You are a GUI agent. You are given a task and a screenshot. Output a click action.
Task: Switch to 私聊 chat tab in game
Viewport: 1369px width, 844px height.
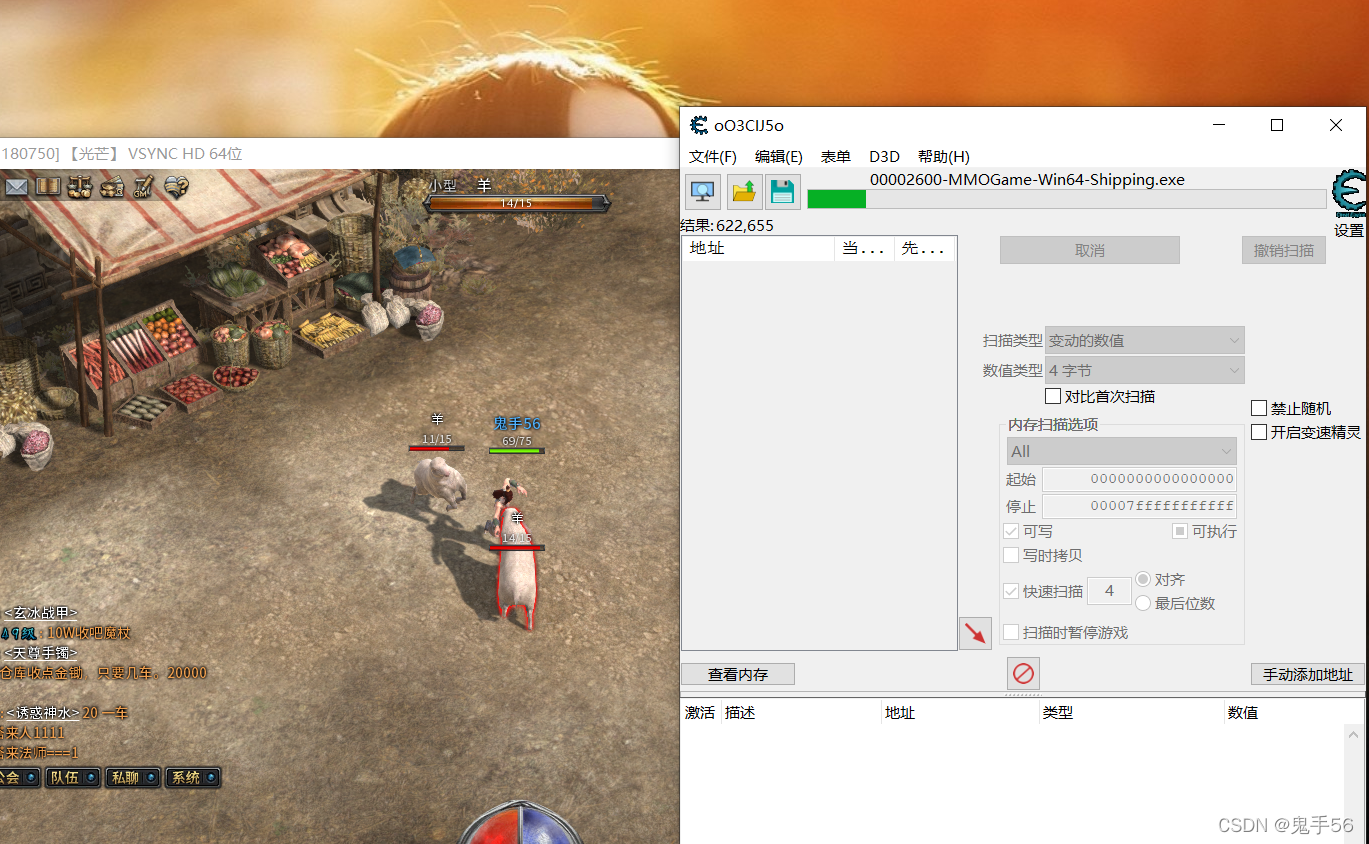pos(133,777)
